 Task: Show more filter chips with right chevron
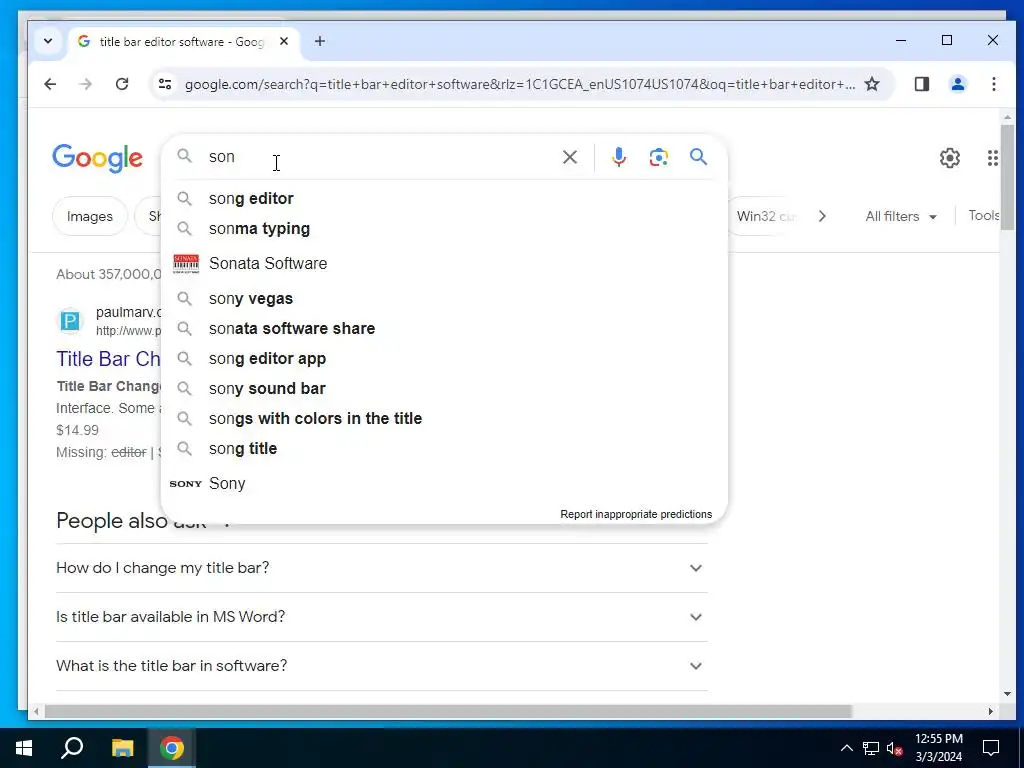click(x=822, y=216)
